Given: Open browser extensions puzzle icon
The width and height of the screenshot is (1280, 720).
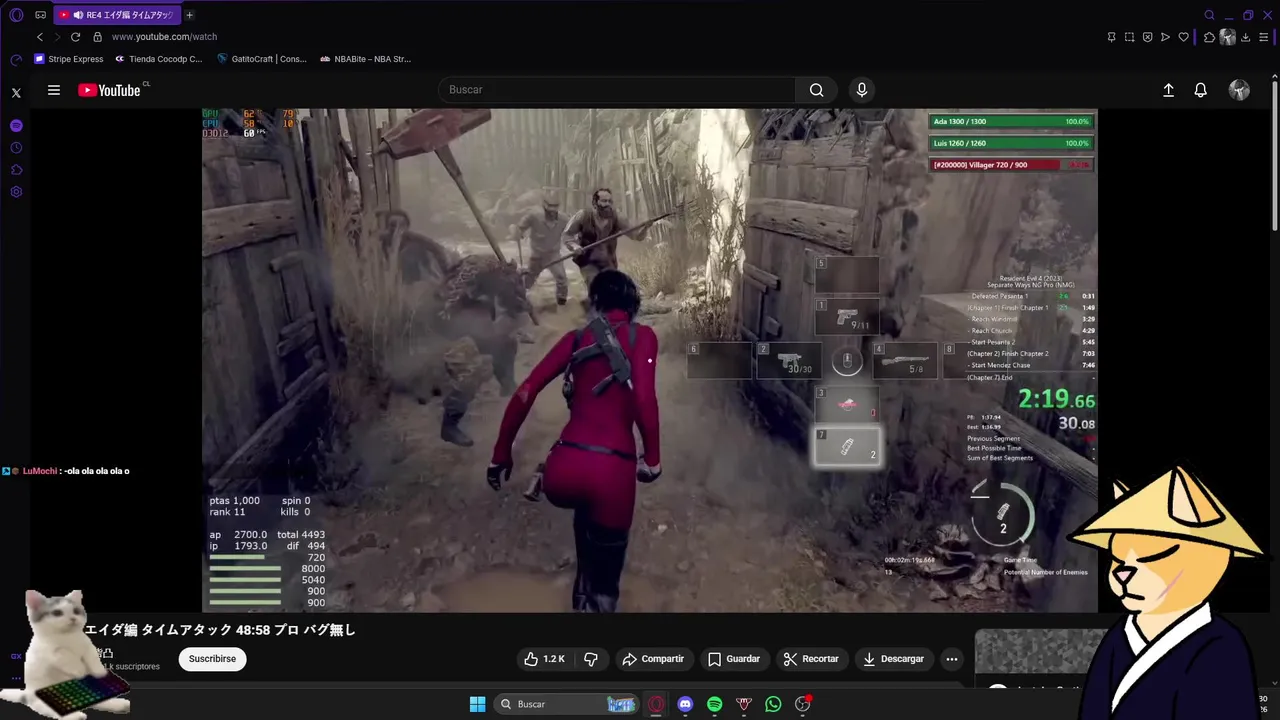Looking at the screenshot, I should point(1209,37).
